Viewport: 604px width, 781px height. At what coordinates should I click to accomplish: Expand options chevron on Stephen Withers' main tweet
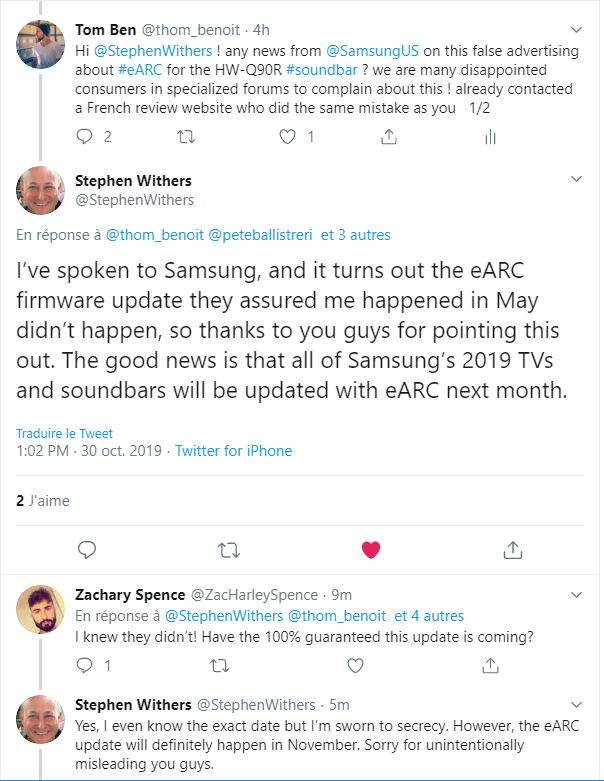[576, 180]
